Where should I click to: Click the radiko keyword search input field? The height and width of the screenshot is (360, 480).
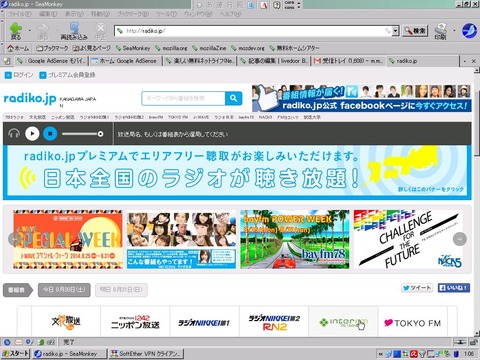pyautogui.click(x=183, y=98)
